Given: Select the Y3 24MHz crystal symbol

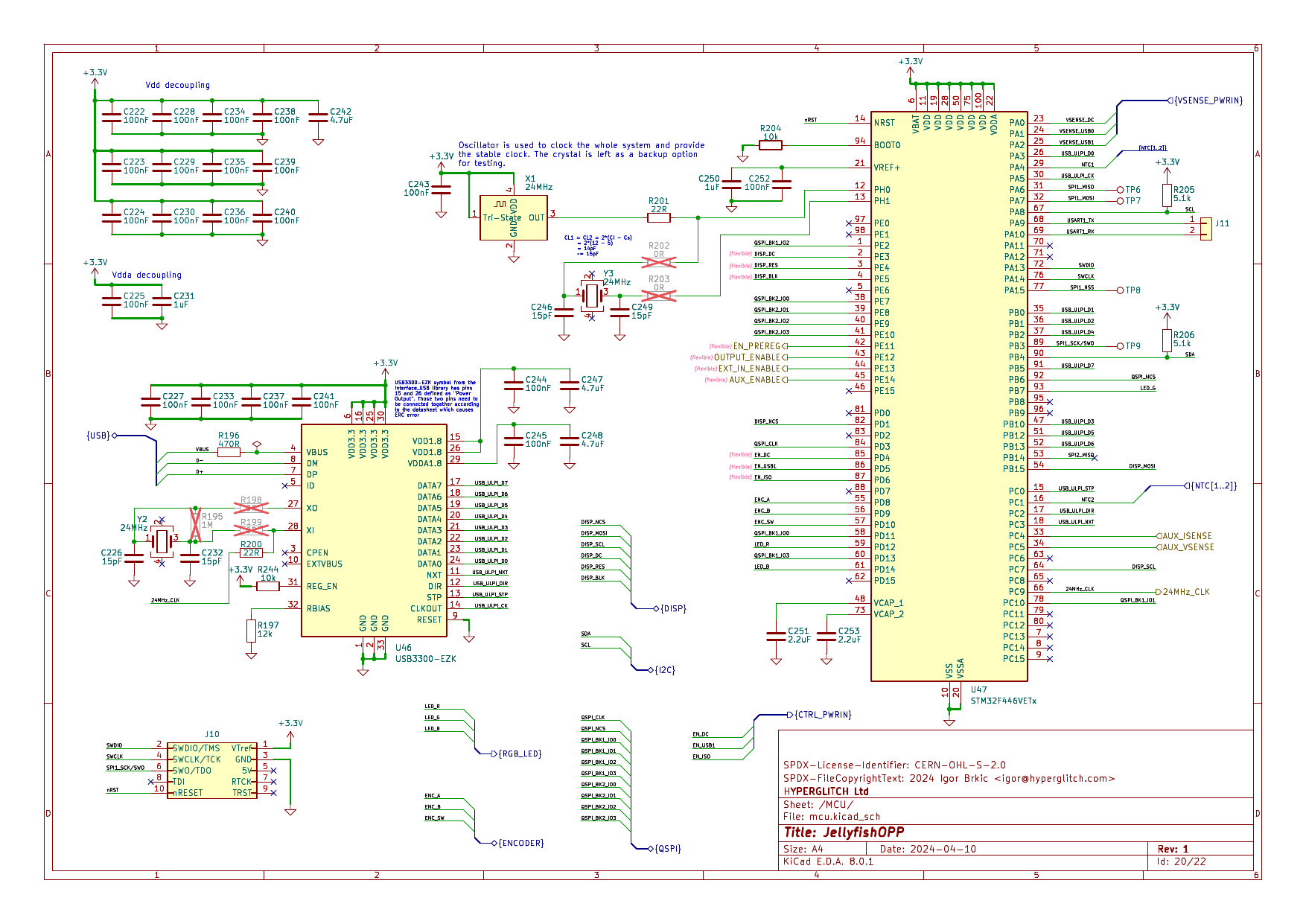Looking at the screenshot, I should click(592, 294).
